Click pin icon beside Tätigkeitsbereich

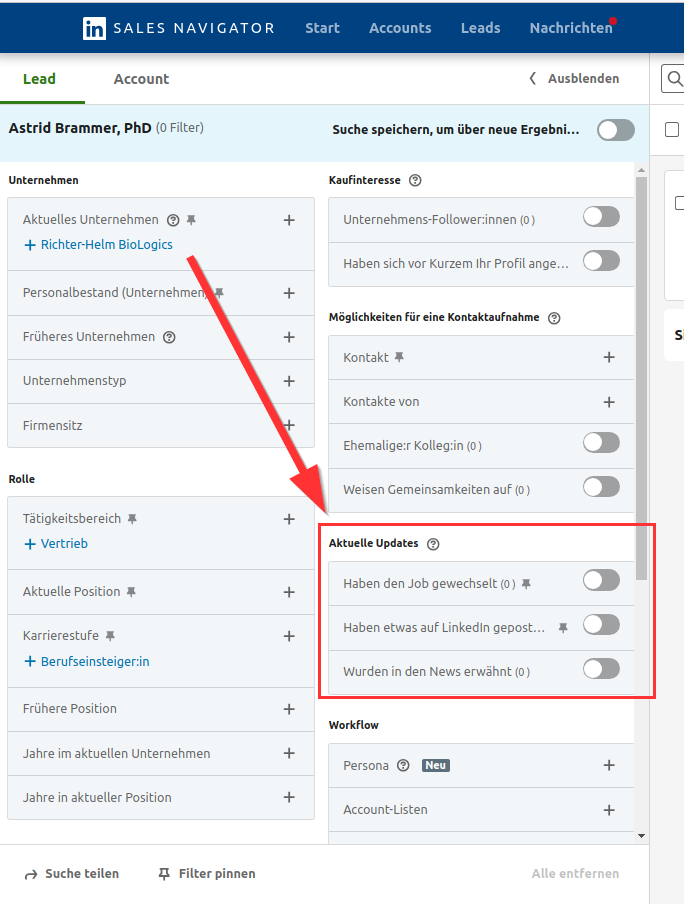[132, 519]
